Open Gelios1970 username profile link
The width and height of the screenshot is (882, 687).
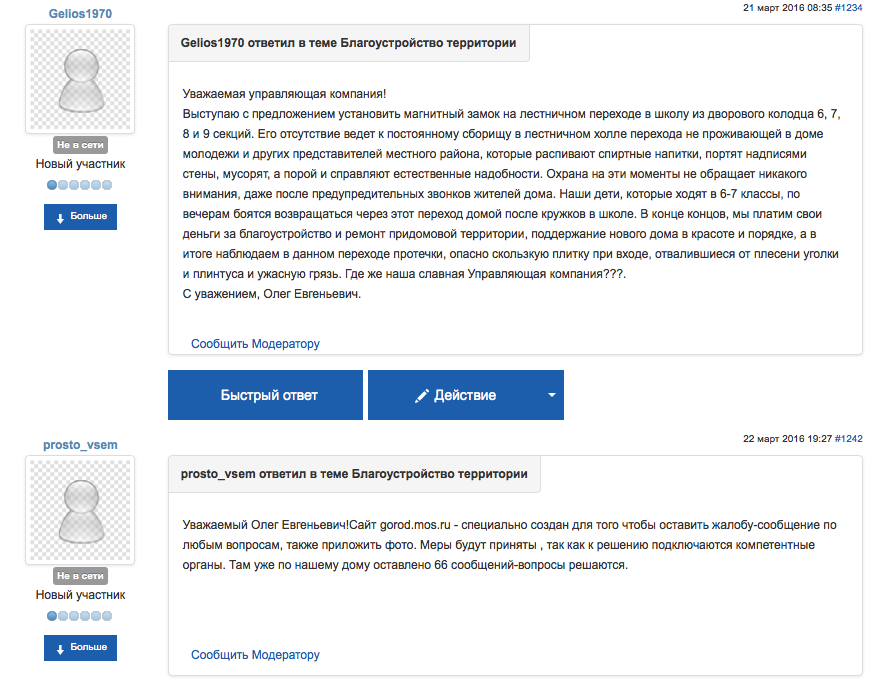pyautogui.click(x=80, y=14)
